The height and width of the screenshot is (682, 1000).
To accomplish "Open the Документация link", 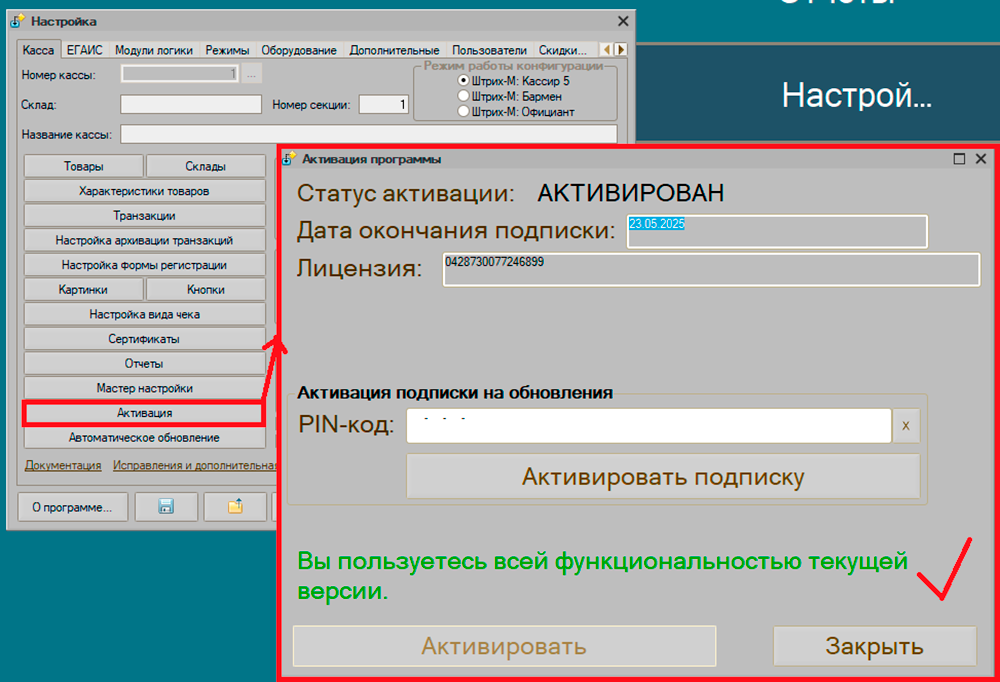I will pos(63,465).
